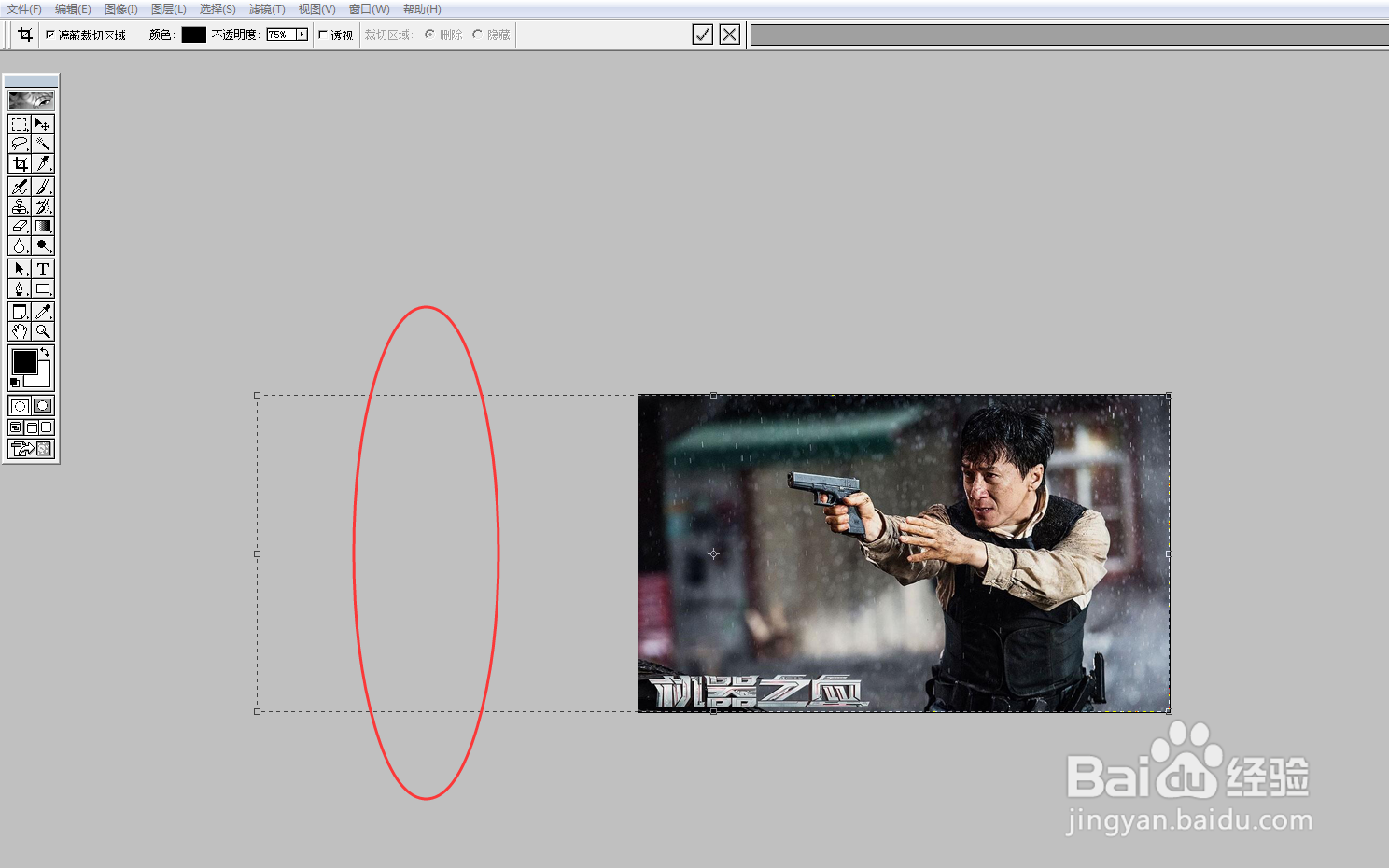Switch to Full Screen with menu bar mode
Image resolution: width=1389 pixels, height=868 pixels.
tap(31, 427)
